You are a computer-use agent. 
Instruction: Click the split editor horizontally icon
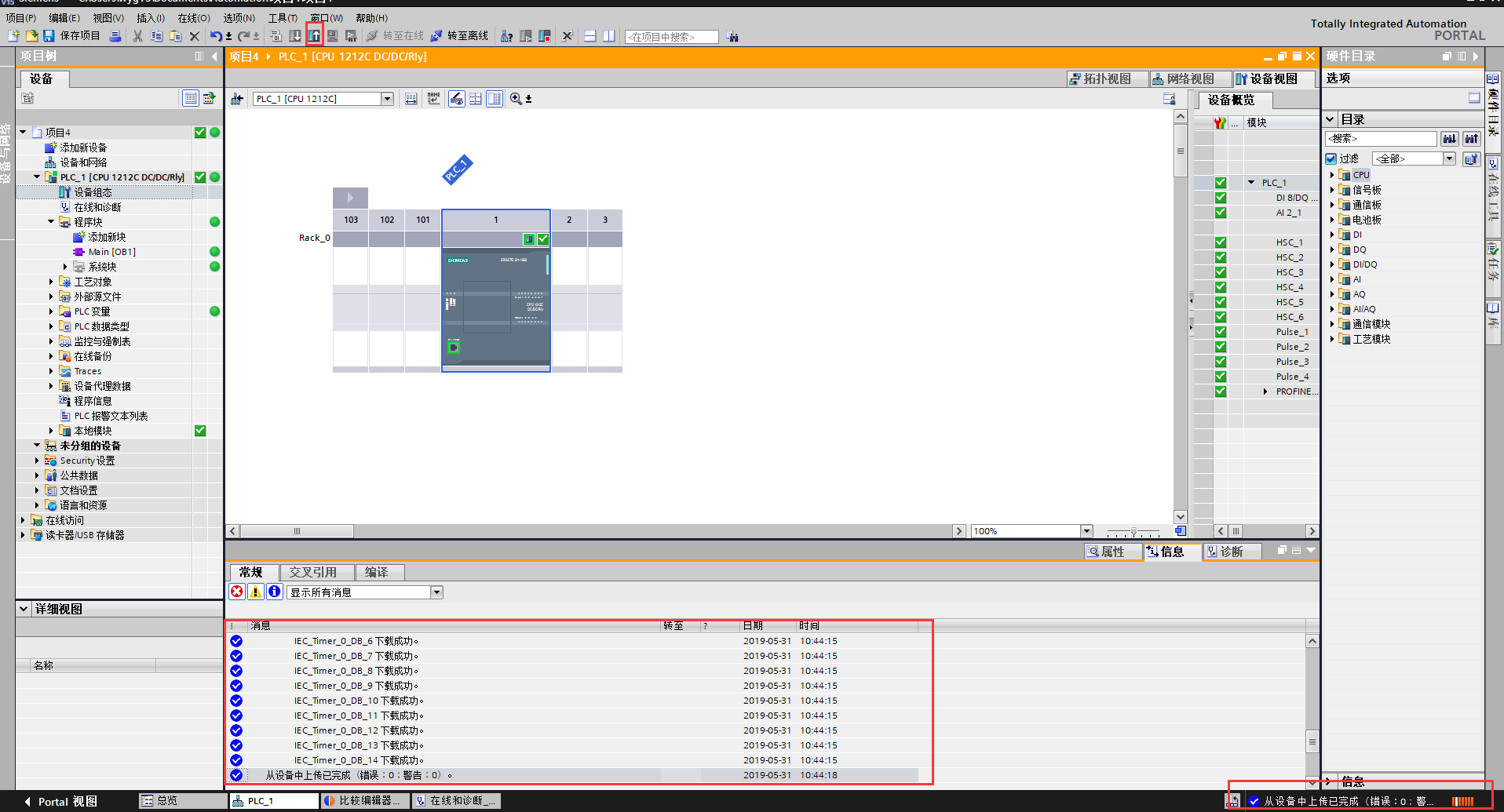tap(590, 36)
